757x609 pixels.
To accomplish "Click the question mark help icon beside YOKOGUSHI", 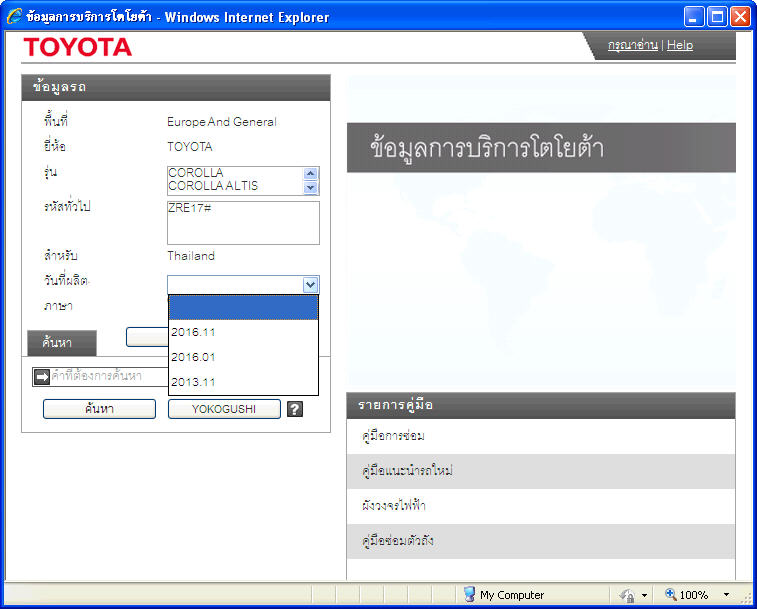I will point(294,409).
